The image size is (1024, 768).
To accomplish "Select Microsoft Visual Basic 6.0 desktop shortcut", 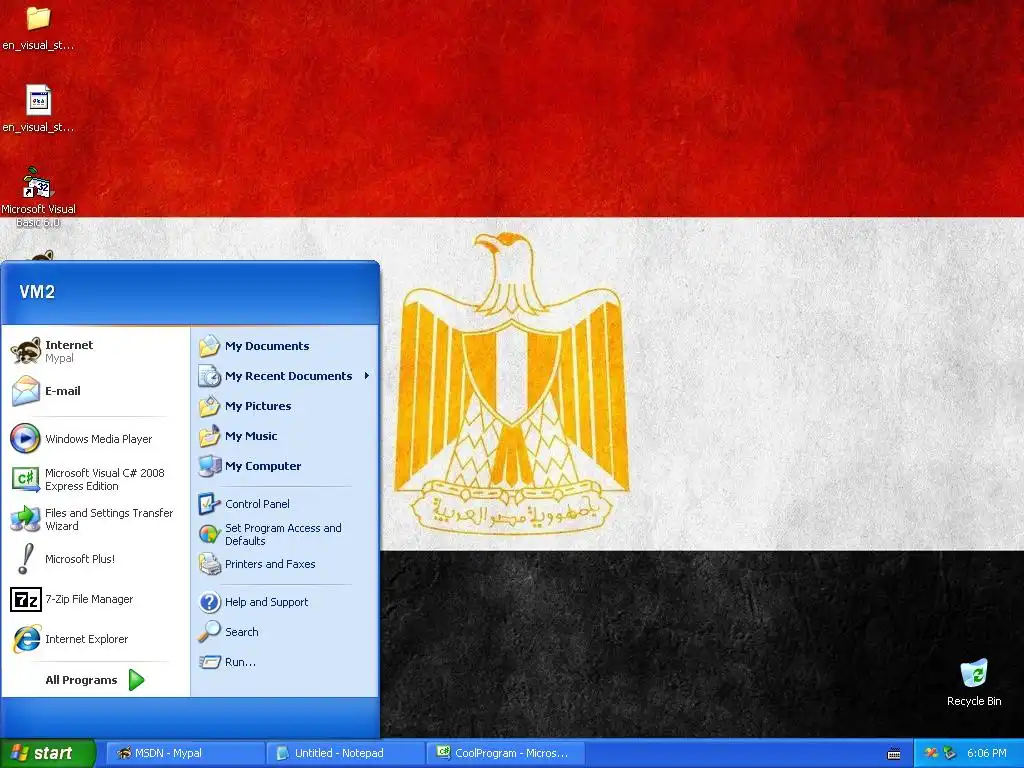I will click(x=38, y=197).
